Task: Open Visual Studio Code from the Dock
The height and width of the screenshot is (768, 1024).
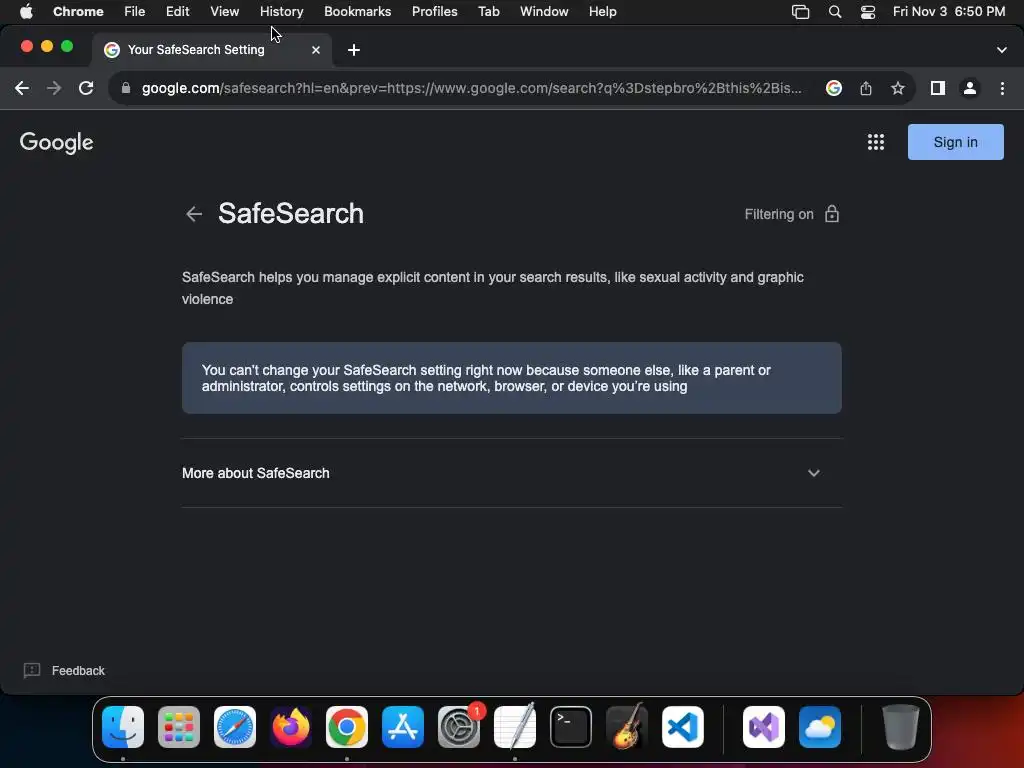Action: [683, 727]
